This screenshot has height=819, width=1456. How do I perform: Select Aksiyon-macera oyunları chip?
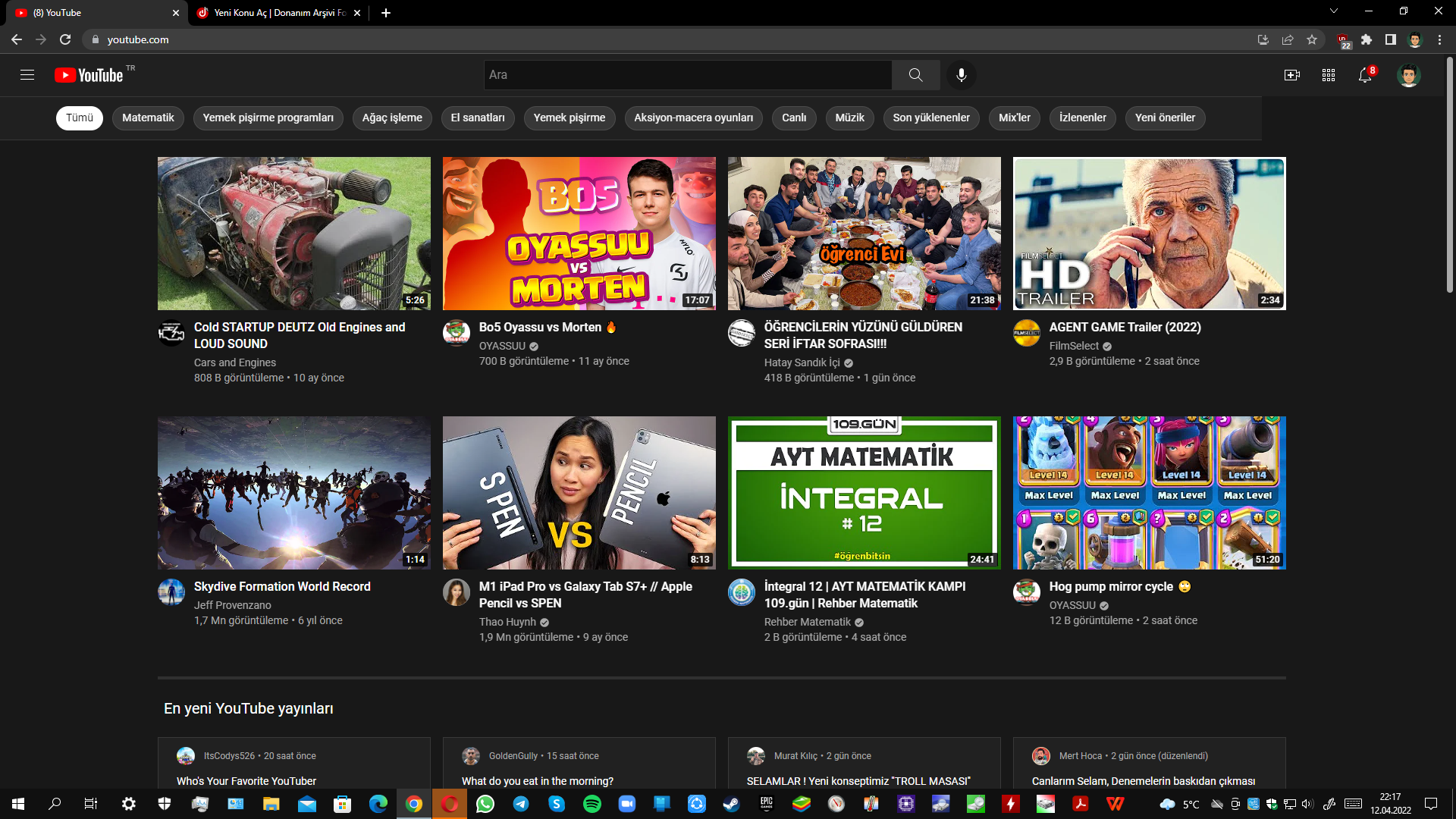694,118
